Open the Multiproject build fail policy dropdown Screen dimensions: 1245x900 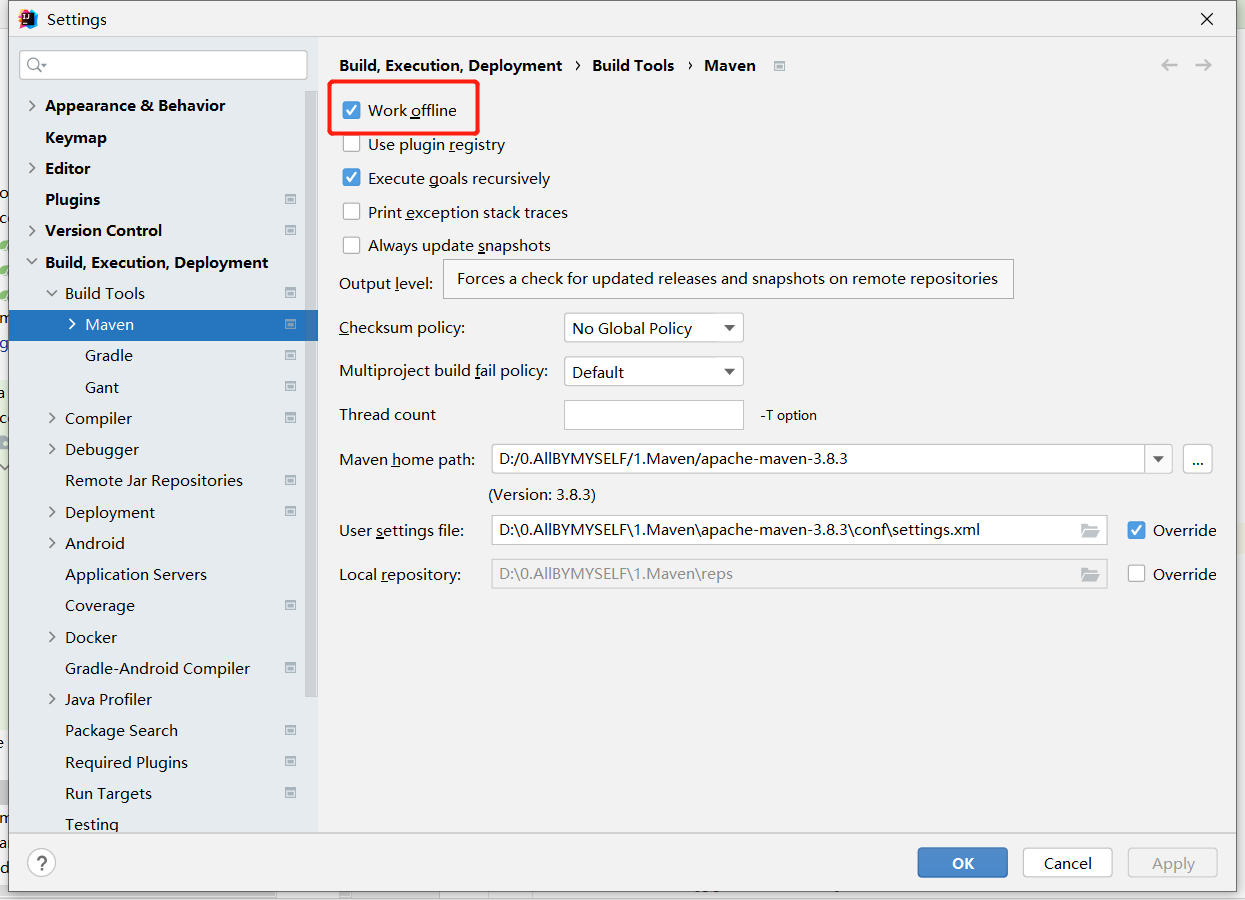tap(653, 371)
